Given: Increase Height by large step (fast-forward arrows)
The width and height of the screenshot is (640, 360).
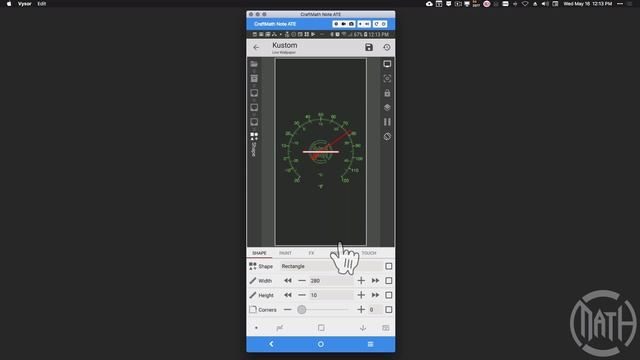Looking at the screenshot, I should (x=375, y=295).
